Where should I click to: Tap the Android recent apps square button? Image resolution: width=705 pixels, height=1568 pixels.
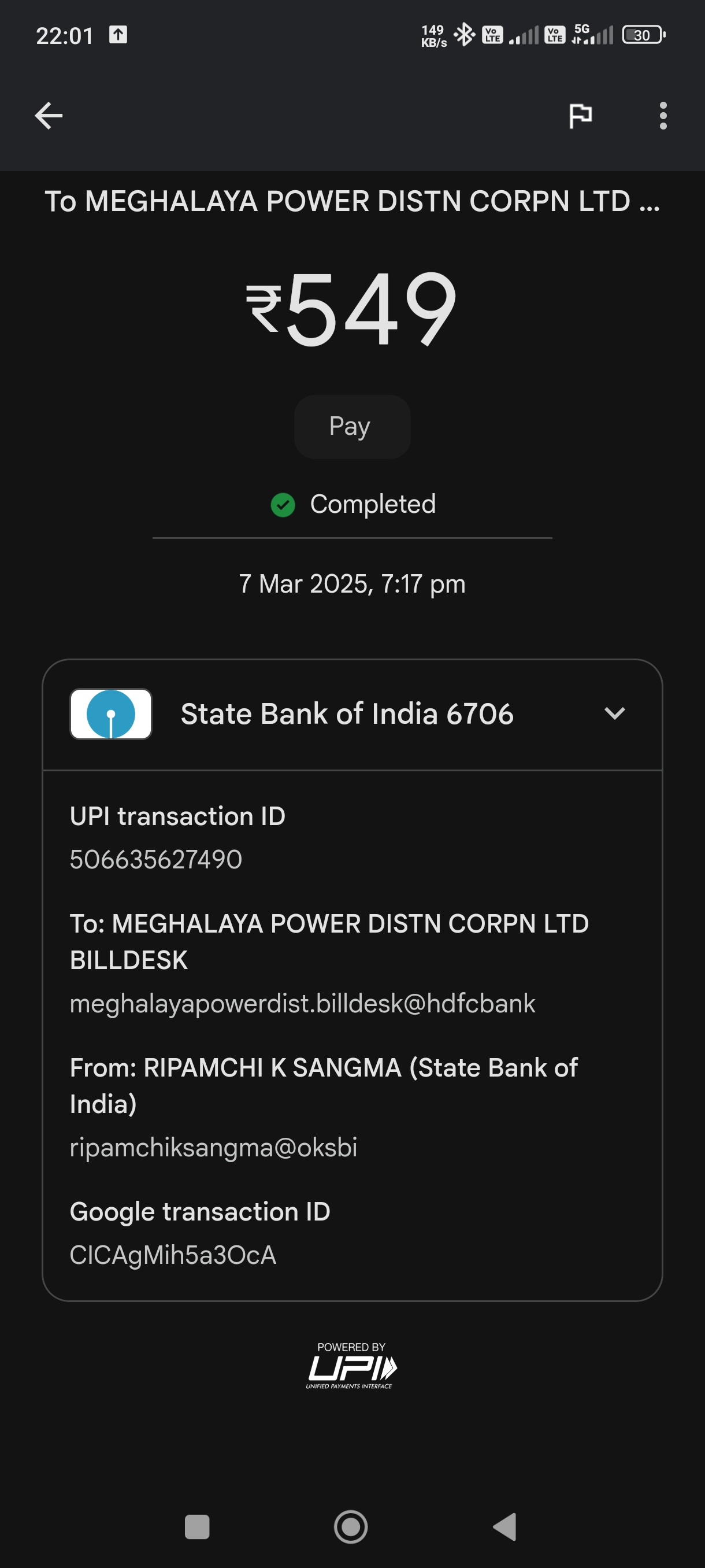coord(197,1526)
